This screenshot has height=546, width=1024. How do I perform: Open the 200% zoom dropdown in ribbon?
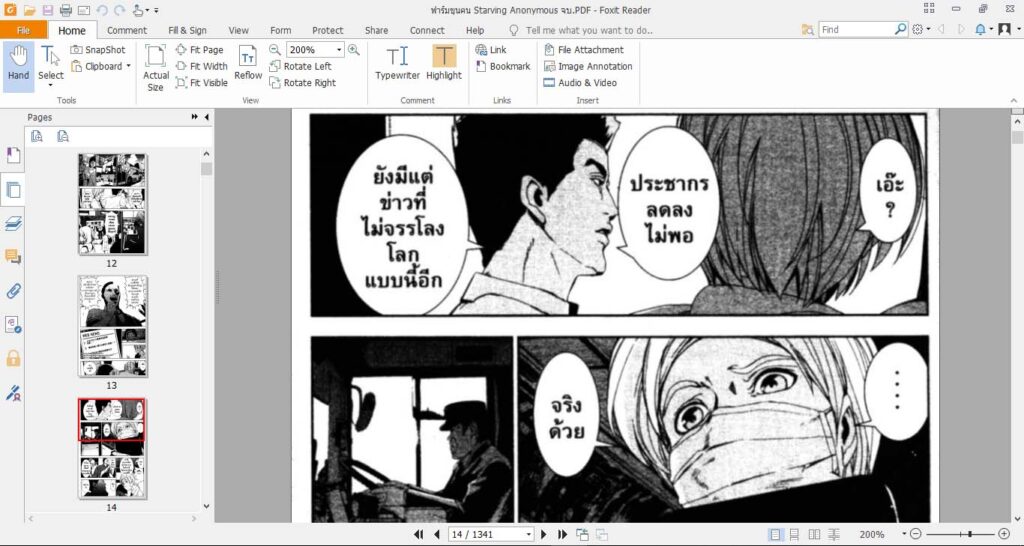coord(339,50)
